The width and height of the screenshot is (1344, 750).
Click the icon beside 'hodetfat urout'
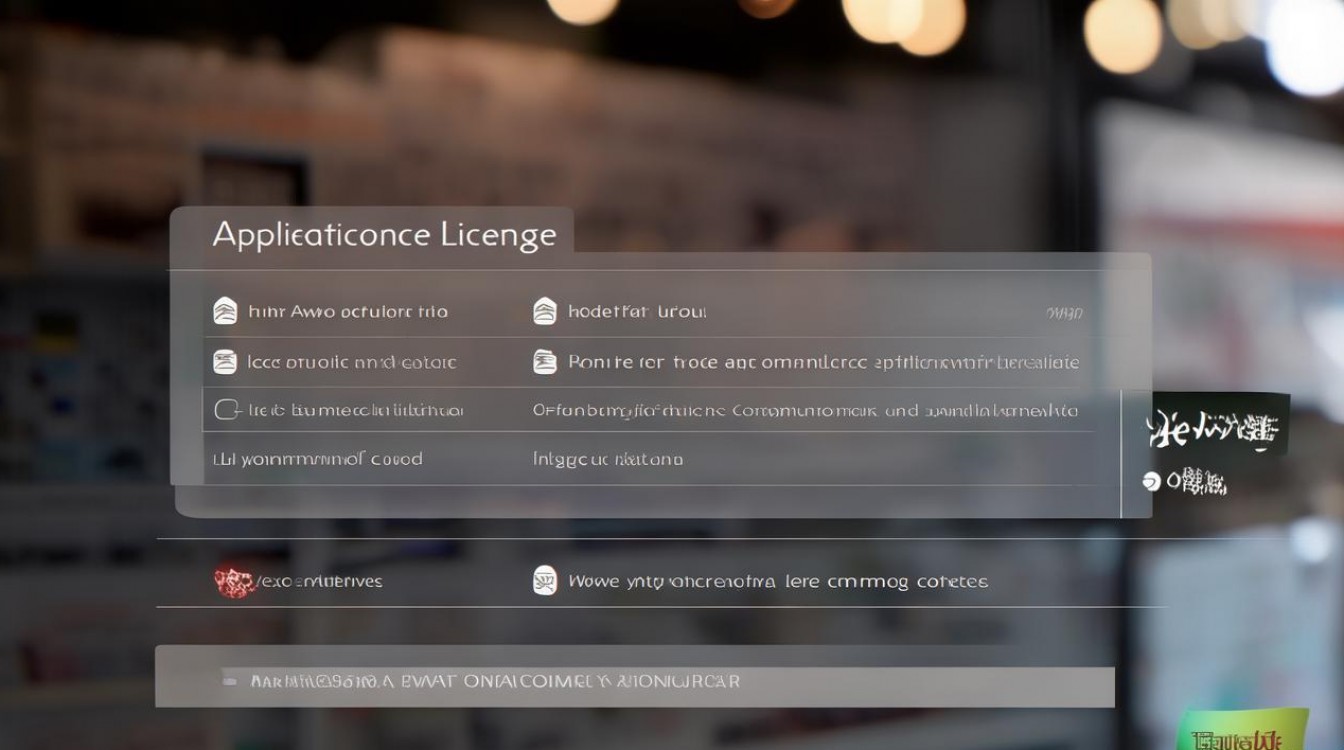(x=544, y=311)
